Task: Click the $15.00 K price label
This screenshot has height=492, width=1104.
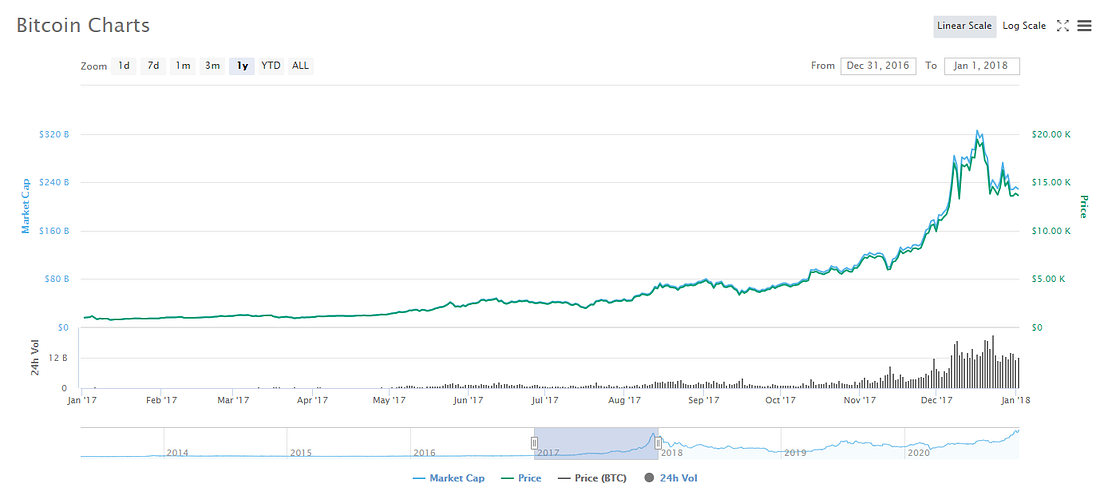Action: (1050, 182)
